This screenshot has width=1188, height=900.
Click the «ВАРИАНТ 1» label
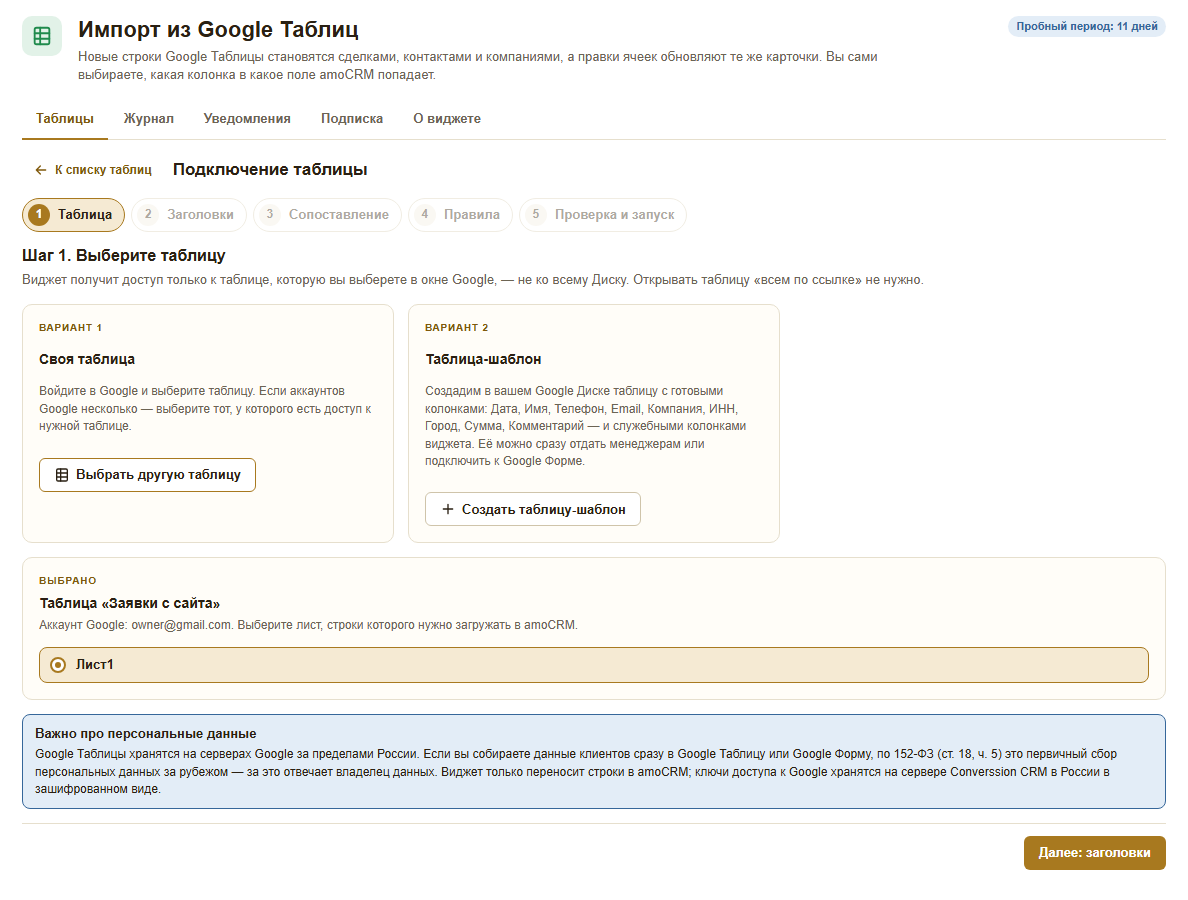point(70,328)
